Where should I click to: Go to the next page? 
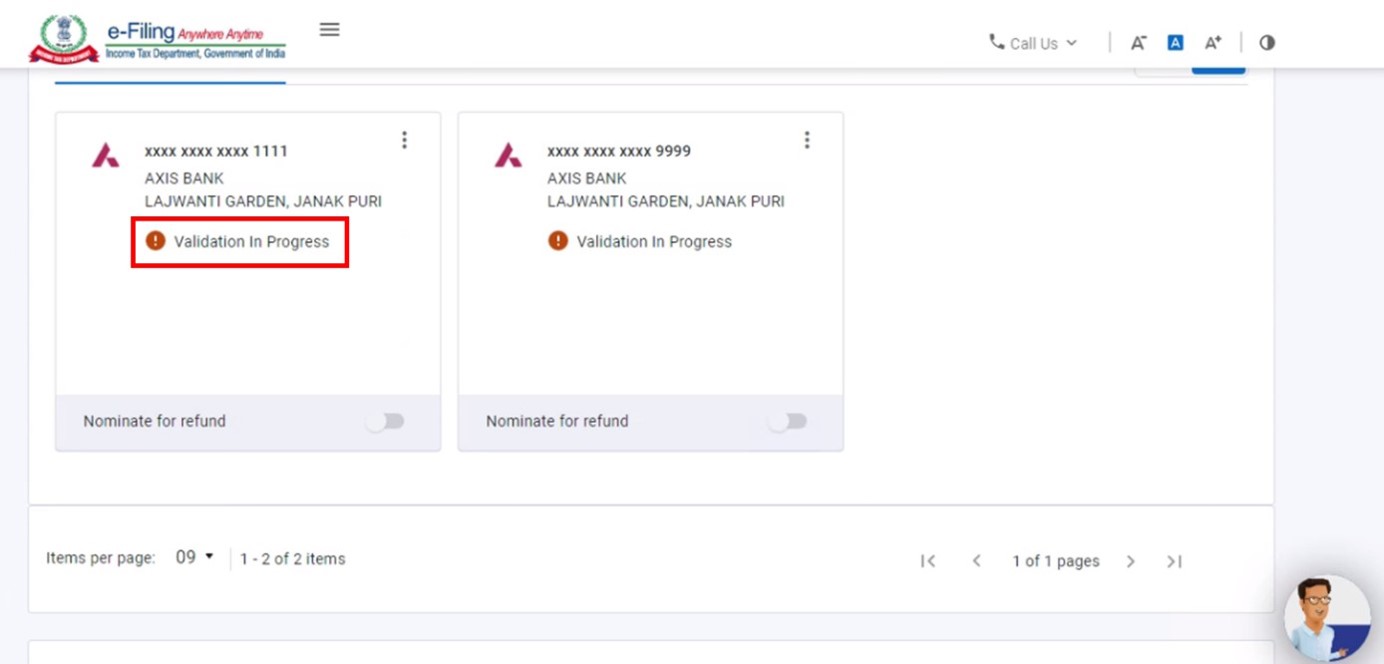coord(1130,561)
